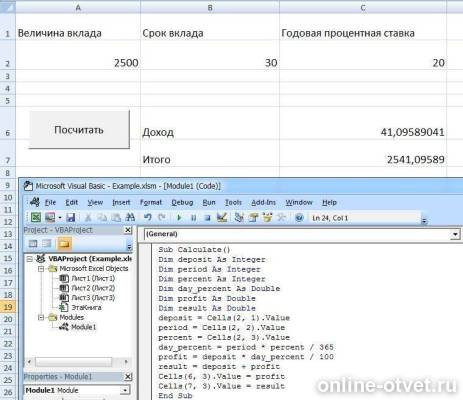Collapse the Modules folder node
Screen dimensions: 463x400
pyautogui.click(x=41, y=317)
